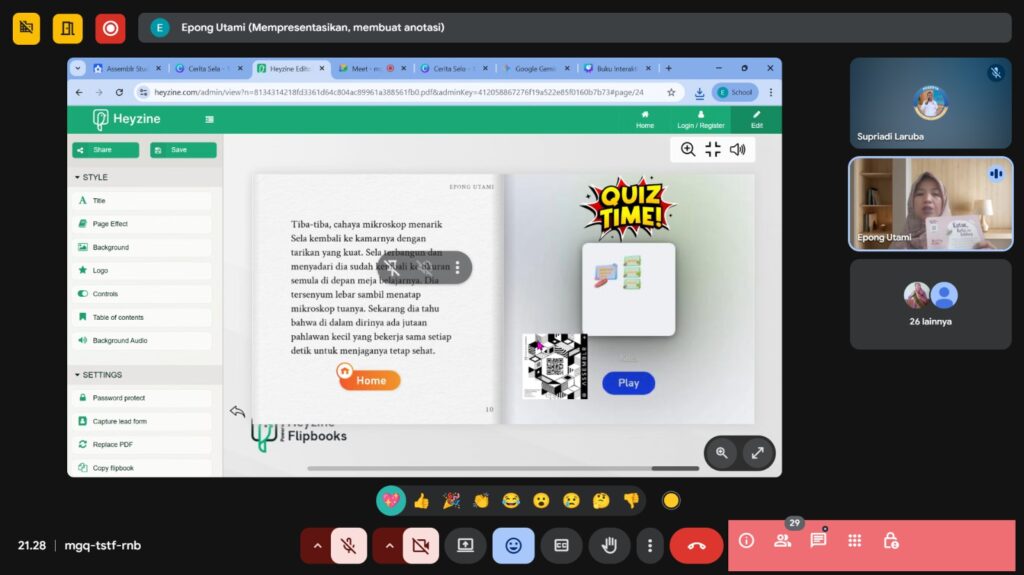1024x575 pixels.
Task: Open the chat messages panel
Action: 818,541
